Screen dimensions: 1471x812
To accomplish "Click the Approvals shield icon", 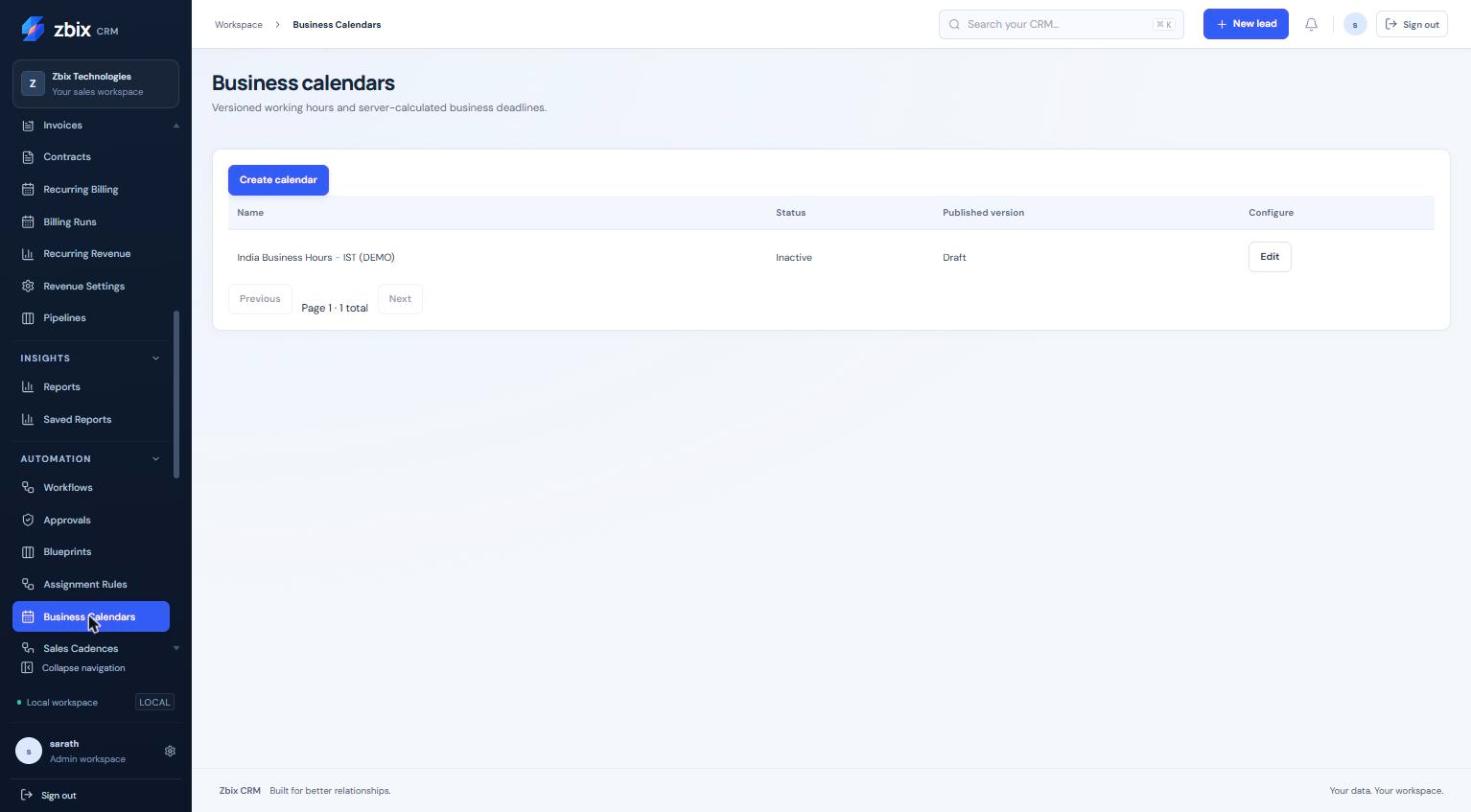I will tap(28, 520).
